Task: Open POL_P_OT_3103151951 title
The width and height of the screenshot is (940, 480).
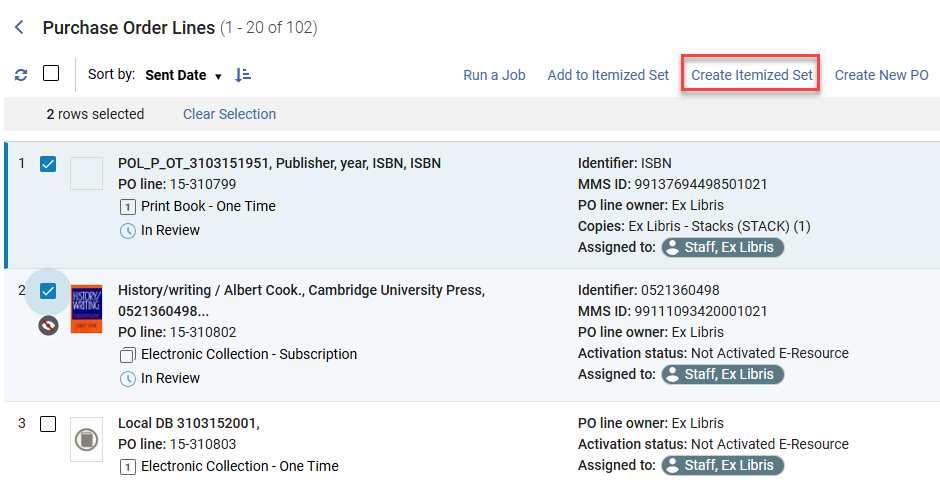Action: click(x=279, y=163)
